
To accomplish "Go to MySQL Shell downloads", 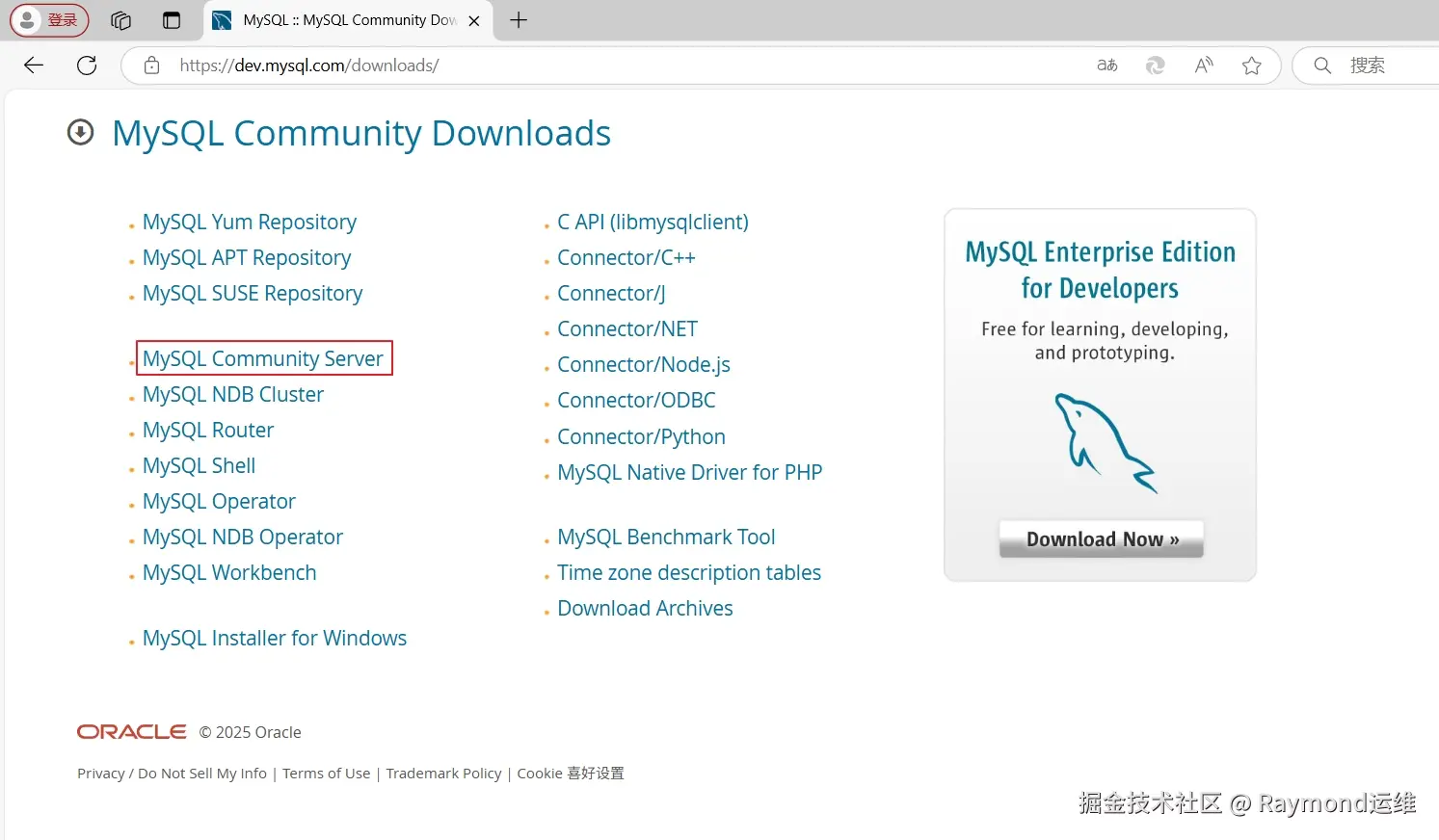I will pos(200,466).
